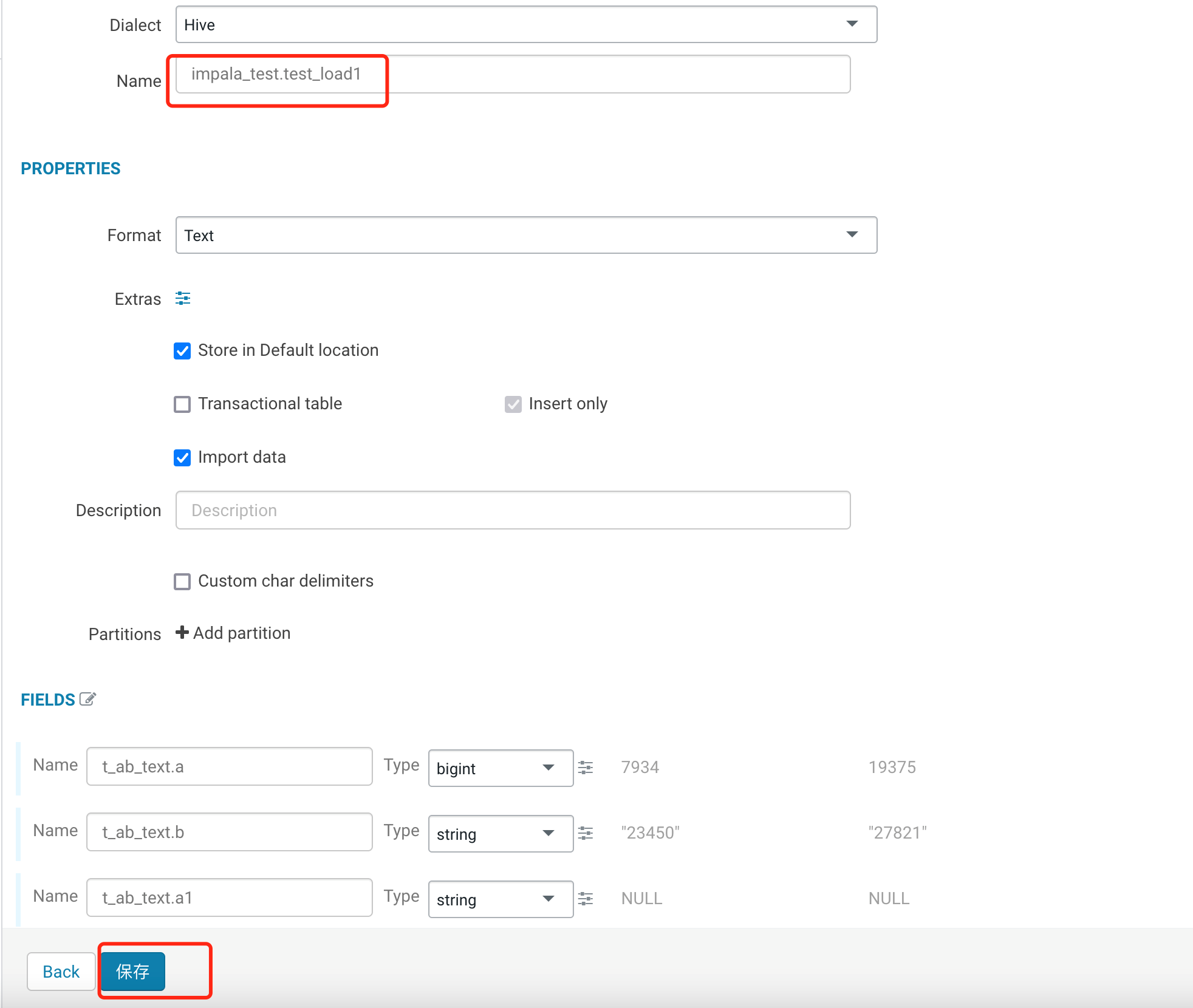The width and height of the screenshot is (1193, 1008).
Task: Open advanced settings for field t_ab_text.a1
Action: (x=585, y=899)
